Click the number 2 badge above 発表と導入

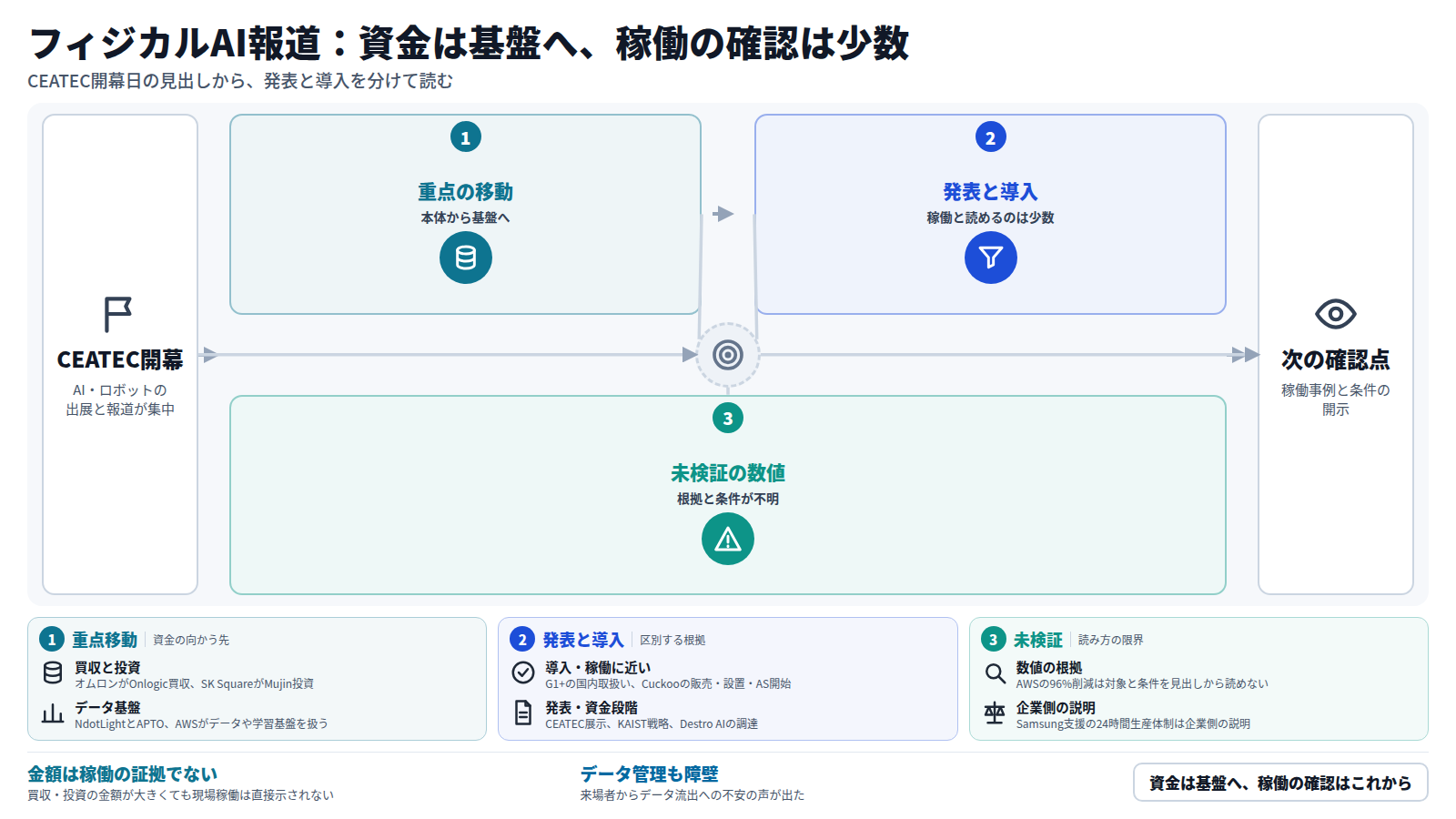[x=991, y=137]
